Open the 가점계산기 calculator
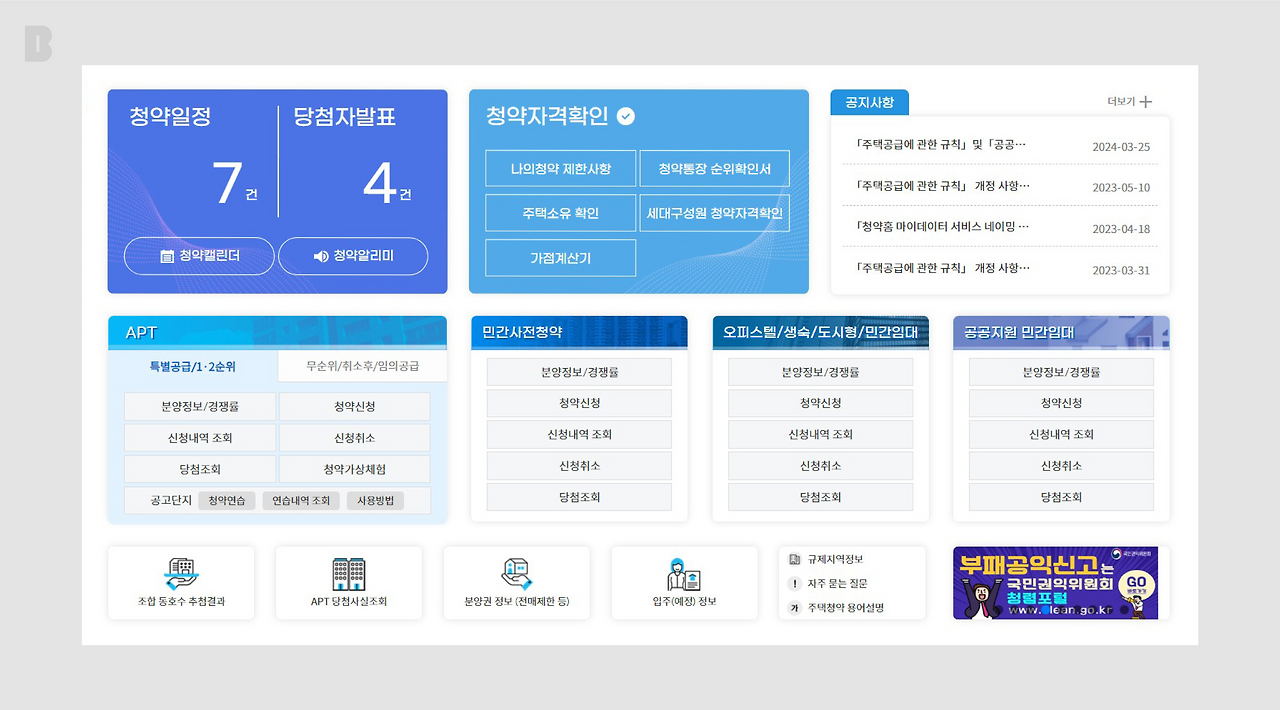 coord(560,258)
